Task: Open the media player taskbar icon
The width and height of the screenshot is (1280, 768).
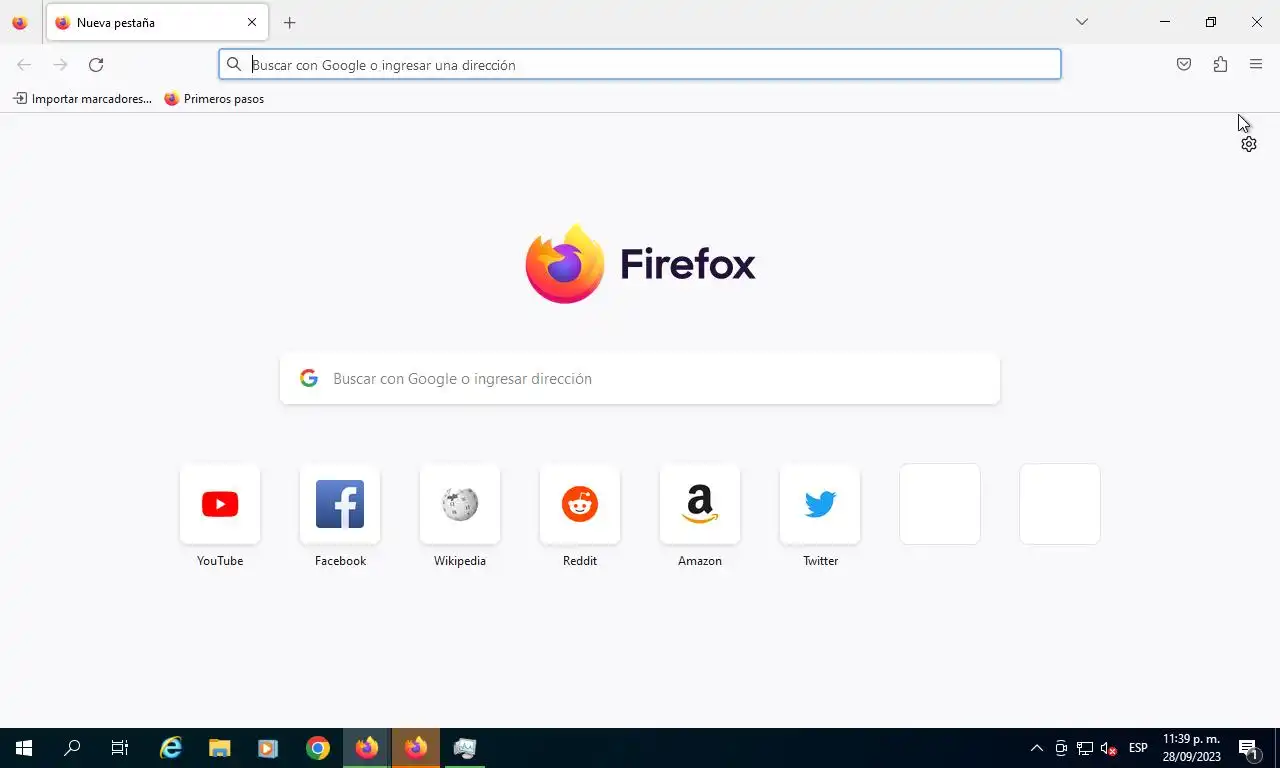Action: [268, 748]
